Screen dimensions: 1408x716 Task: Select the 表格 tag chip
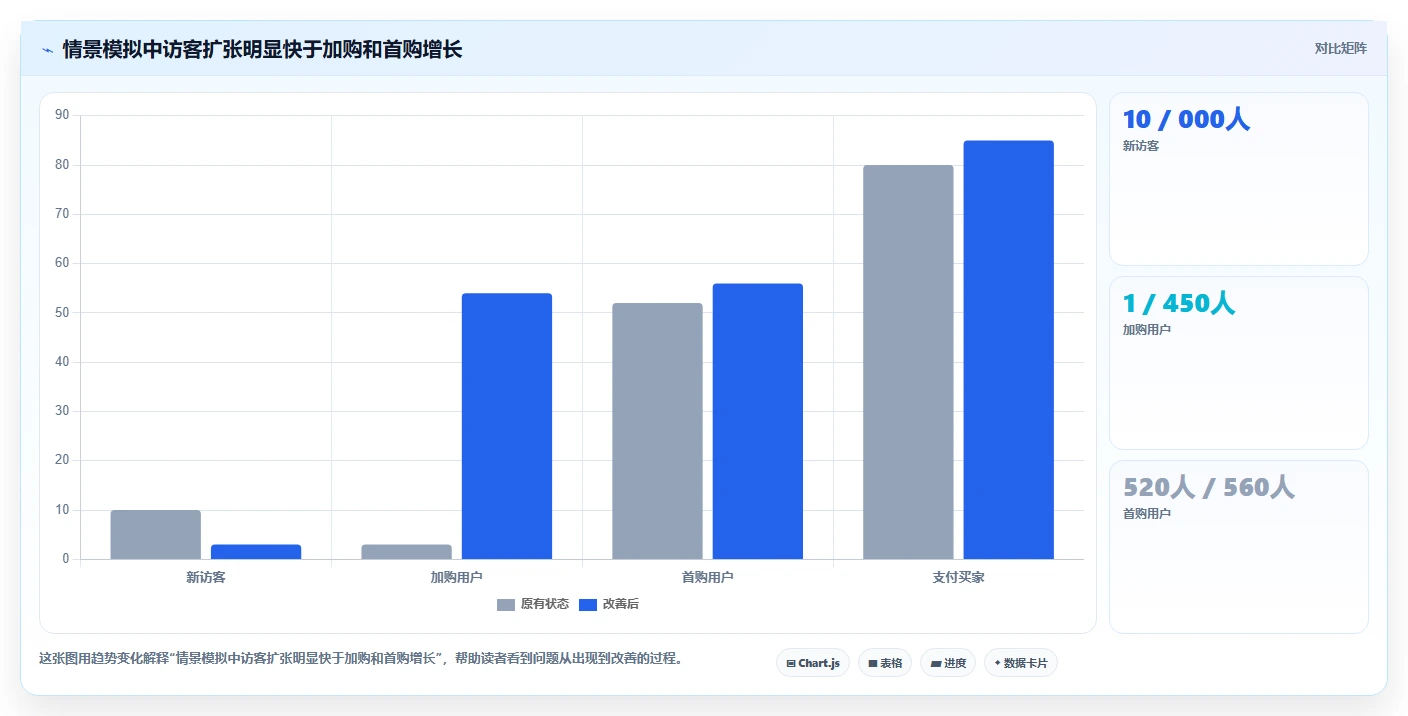coord(884,663)
